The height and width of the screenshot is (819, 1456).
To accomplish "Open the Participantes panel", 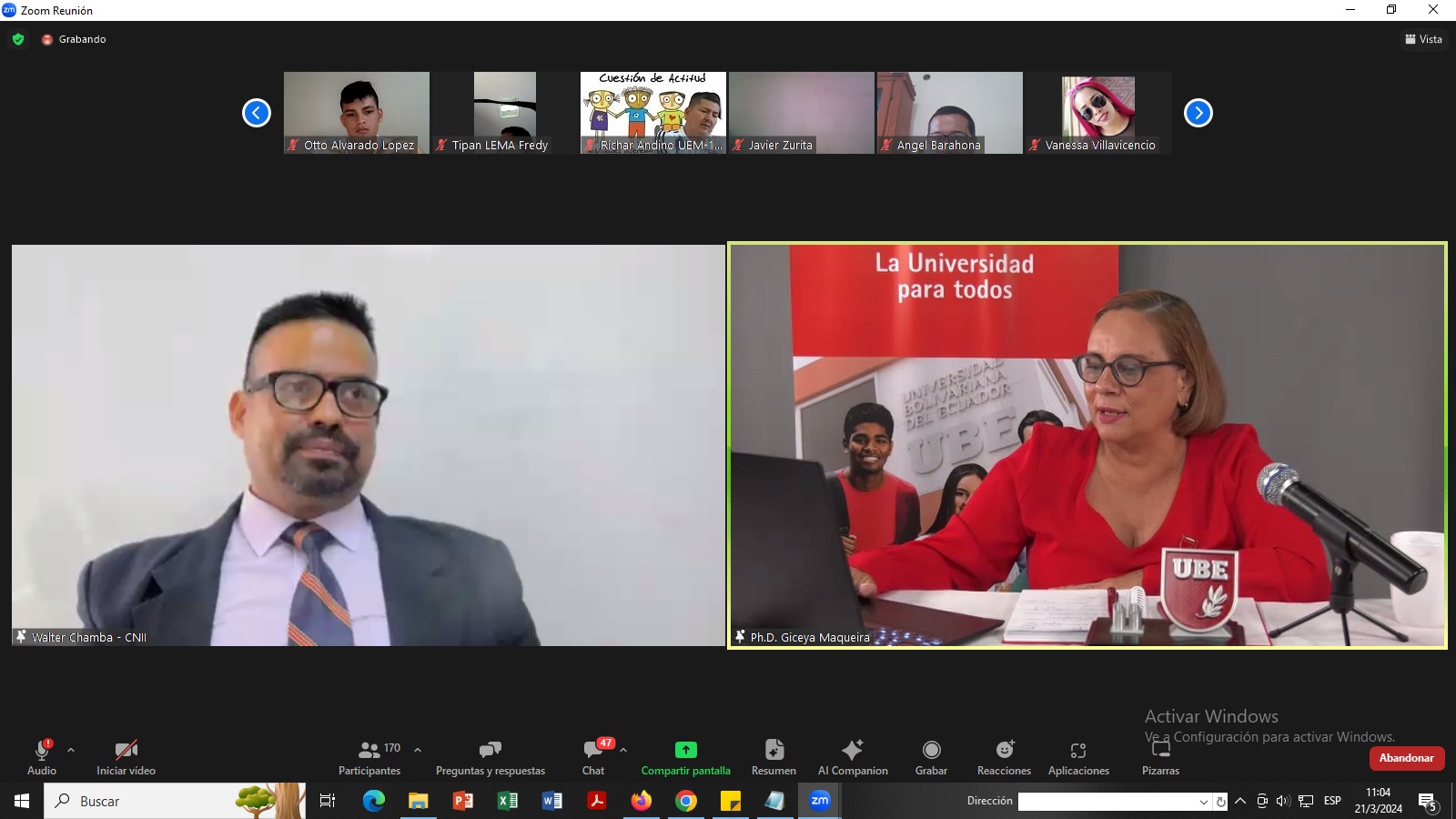I will (369, 757).
